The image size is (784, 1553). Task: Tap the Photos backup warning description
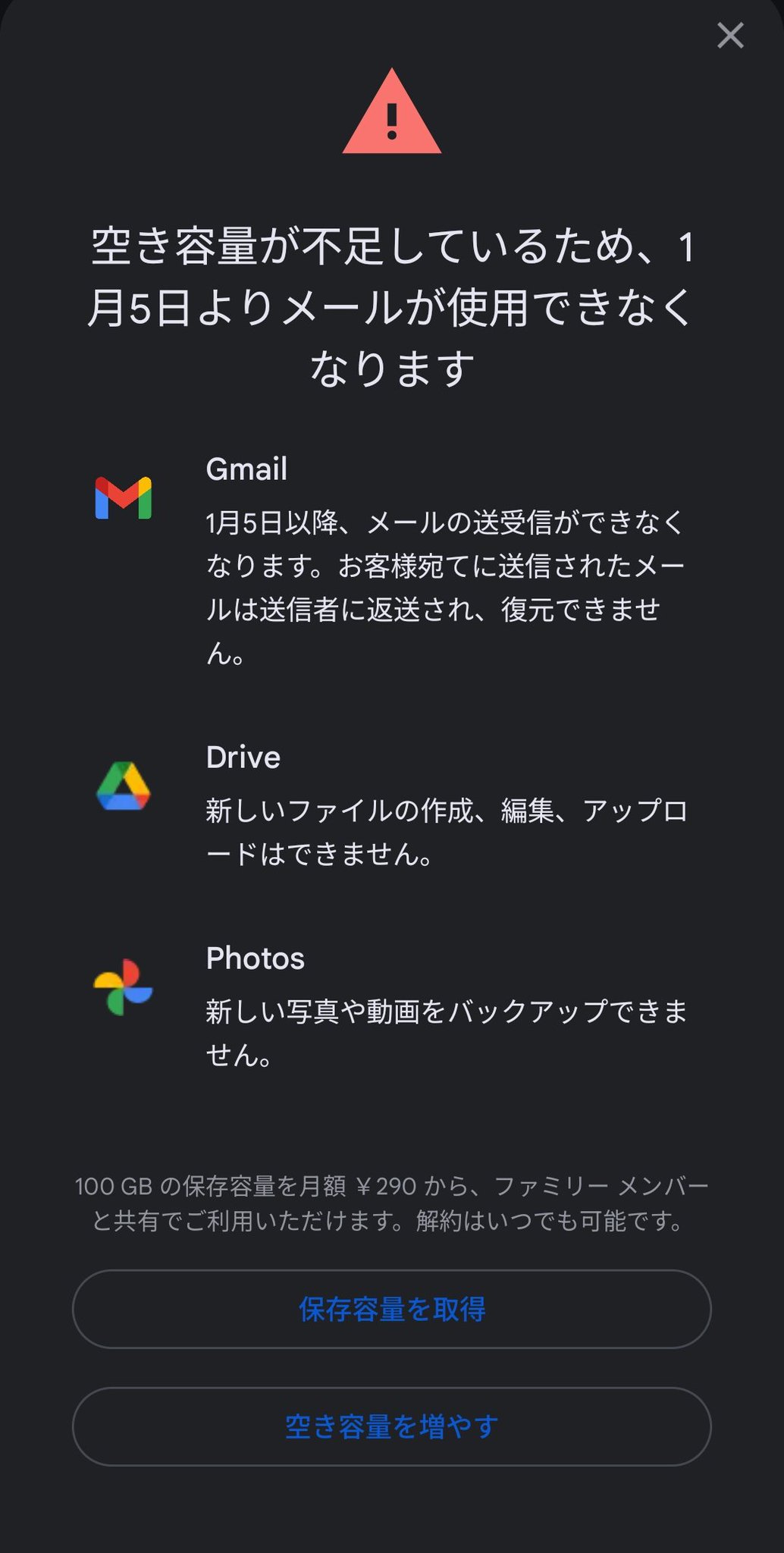446,1033
